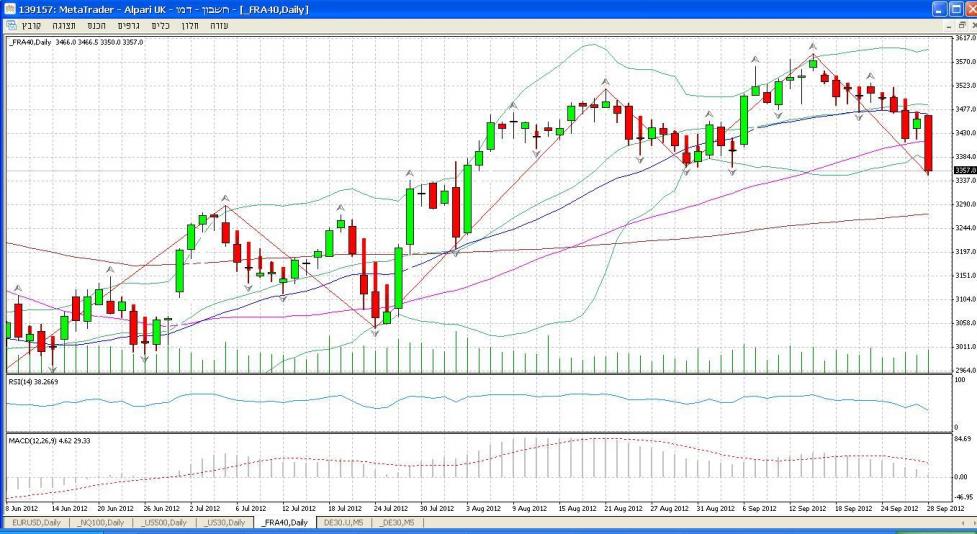Select the _FRA40,Daily chart tab
977x534 pixels.
click(285, 523)
